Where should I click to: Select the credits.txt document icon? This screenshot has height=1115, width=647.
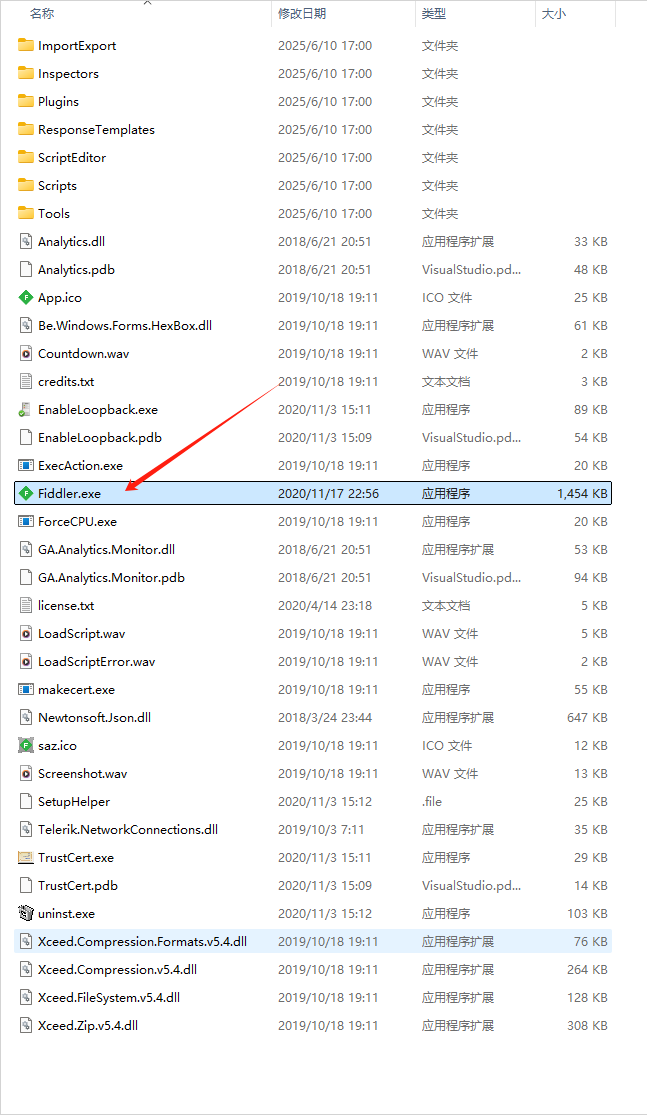(26, 381)
